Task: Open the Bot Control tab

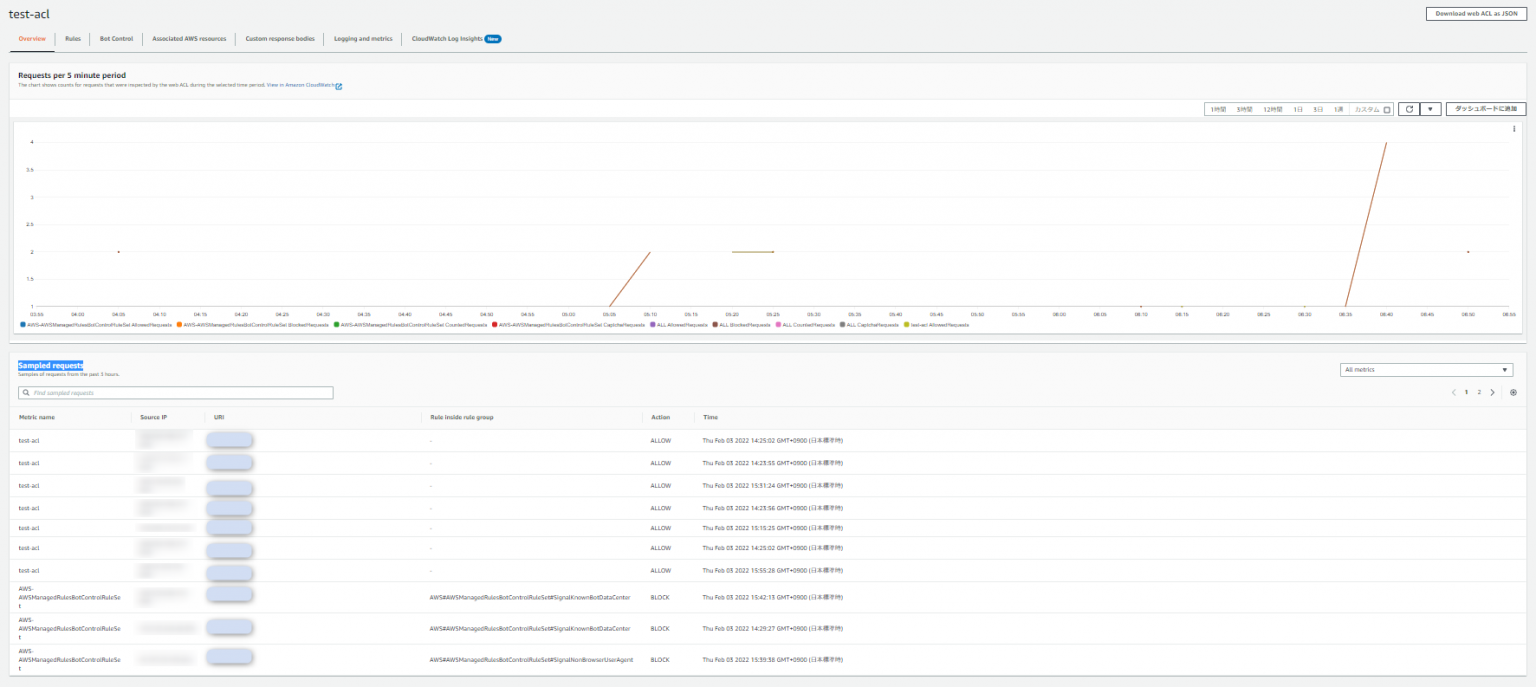Action: pos(116,38)
